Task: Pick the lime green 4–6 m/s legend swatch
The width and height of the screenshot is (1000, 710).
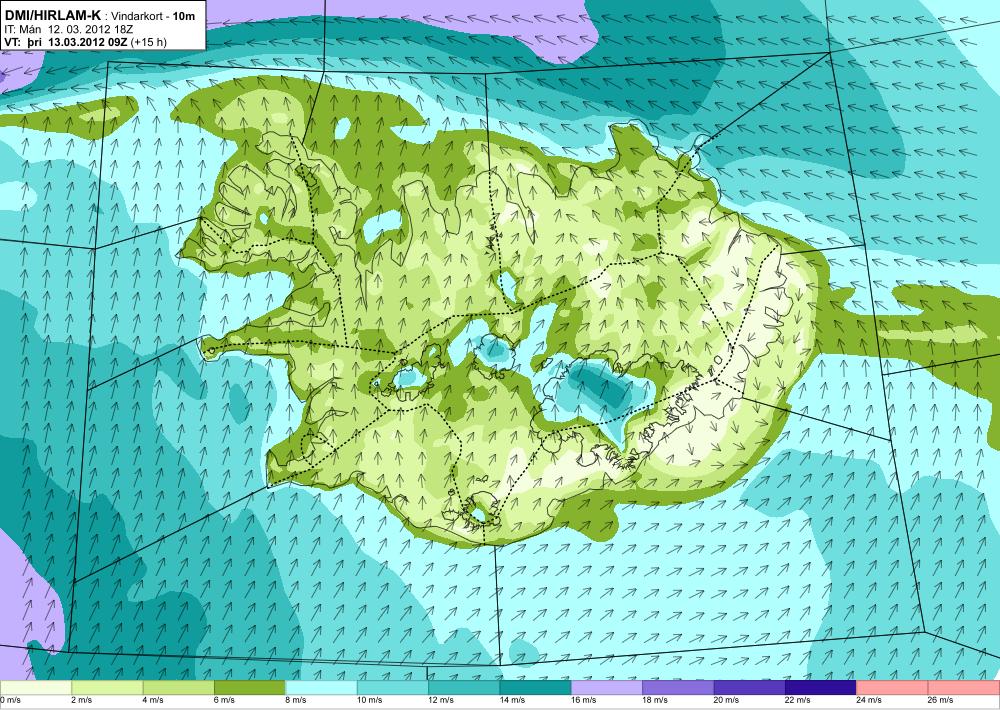Action: [179, 688]
